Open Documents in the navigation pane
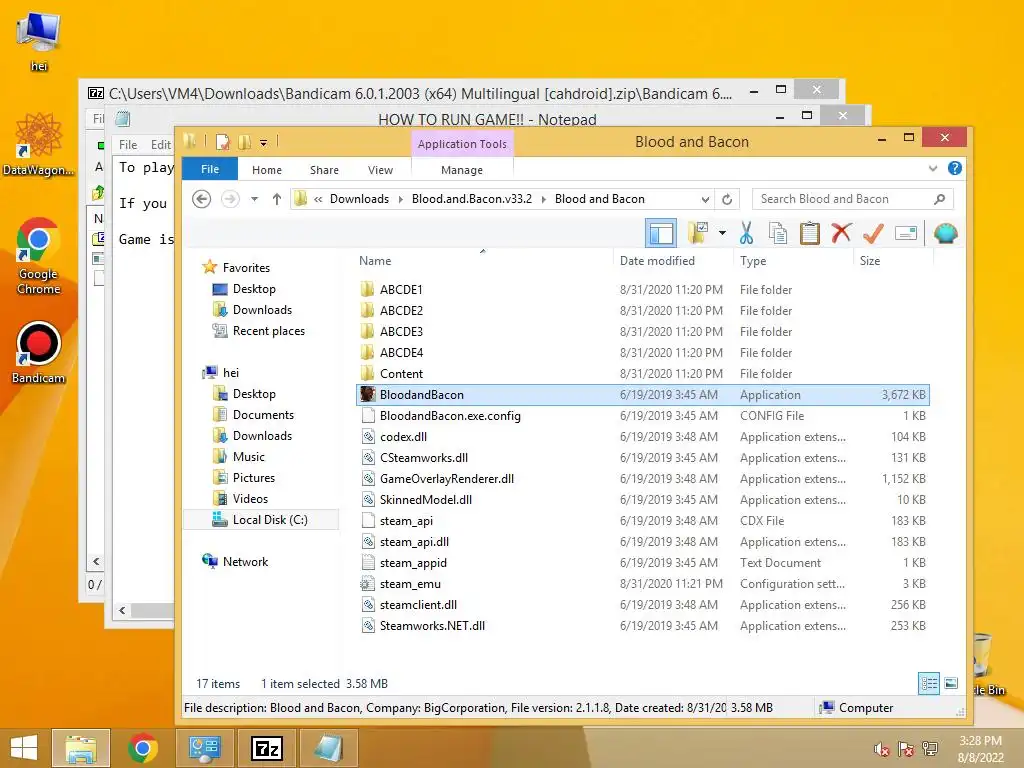1024x768 pixels. click(263, 415)
